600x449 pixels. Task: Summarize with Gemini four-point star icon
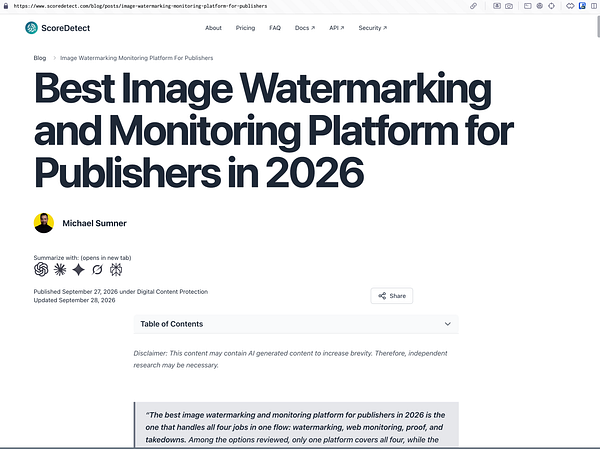(x=78, y=269)
